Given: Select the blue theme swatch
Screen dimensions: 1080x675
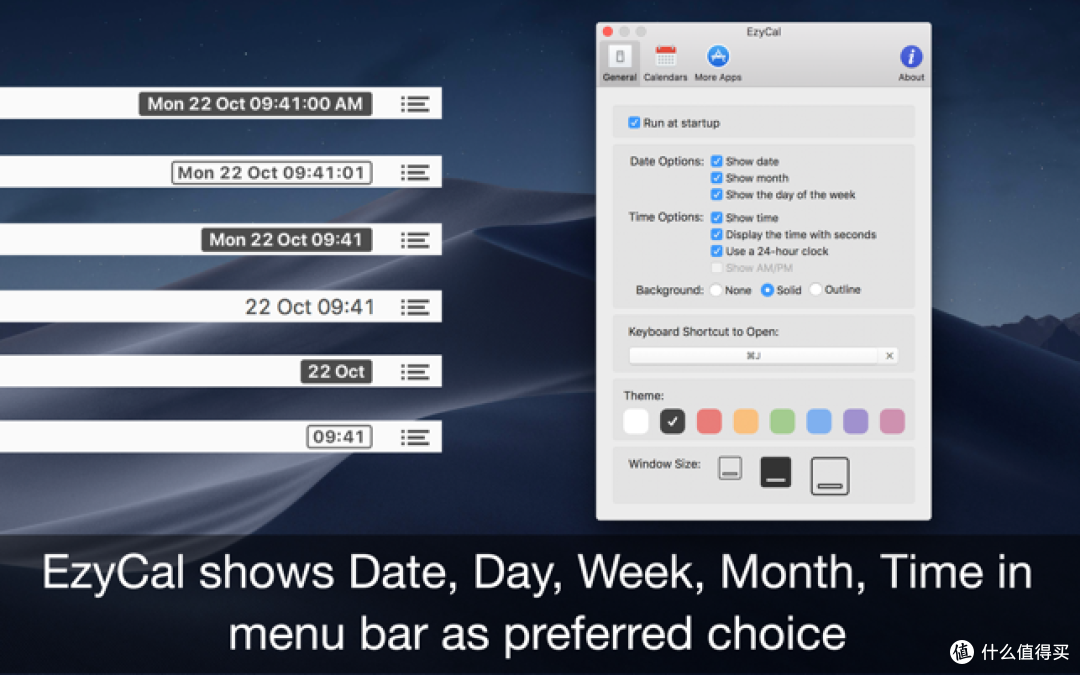Looking at the screenshot, I should click(x=818, y=421).
